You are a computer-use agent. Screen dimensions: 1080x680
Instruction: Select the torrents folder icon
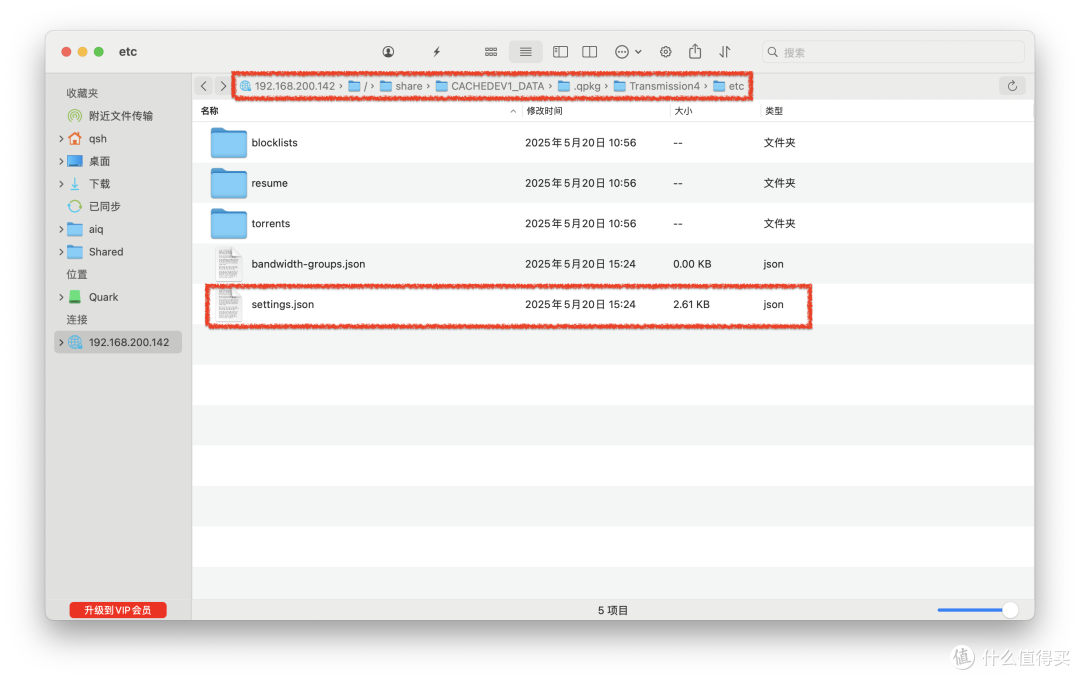tap(229, 223)
